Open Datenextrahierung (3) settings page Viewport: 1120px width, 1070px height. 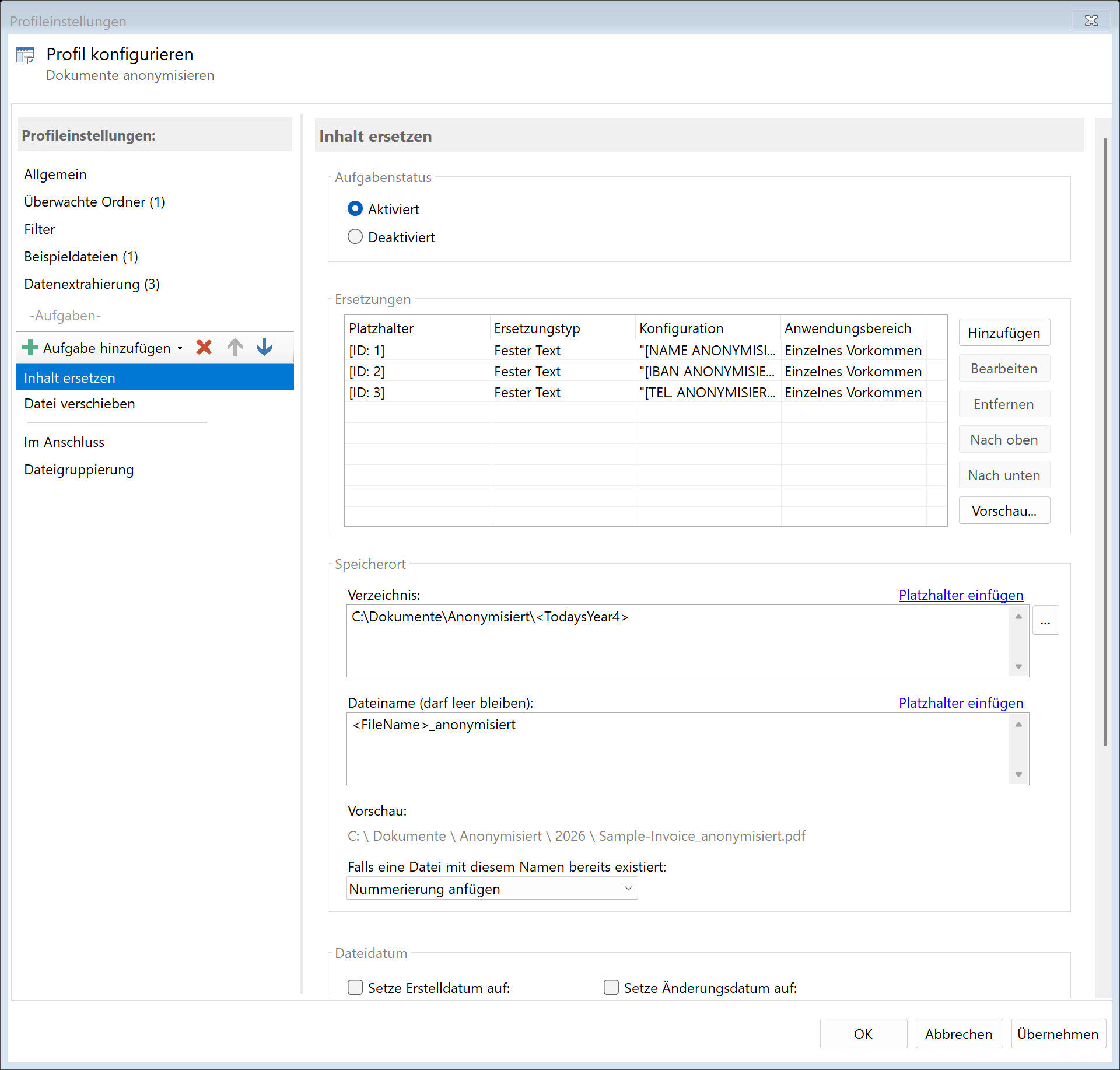coord(92,284)
